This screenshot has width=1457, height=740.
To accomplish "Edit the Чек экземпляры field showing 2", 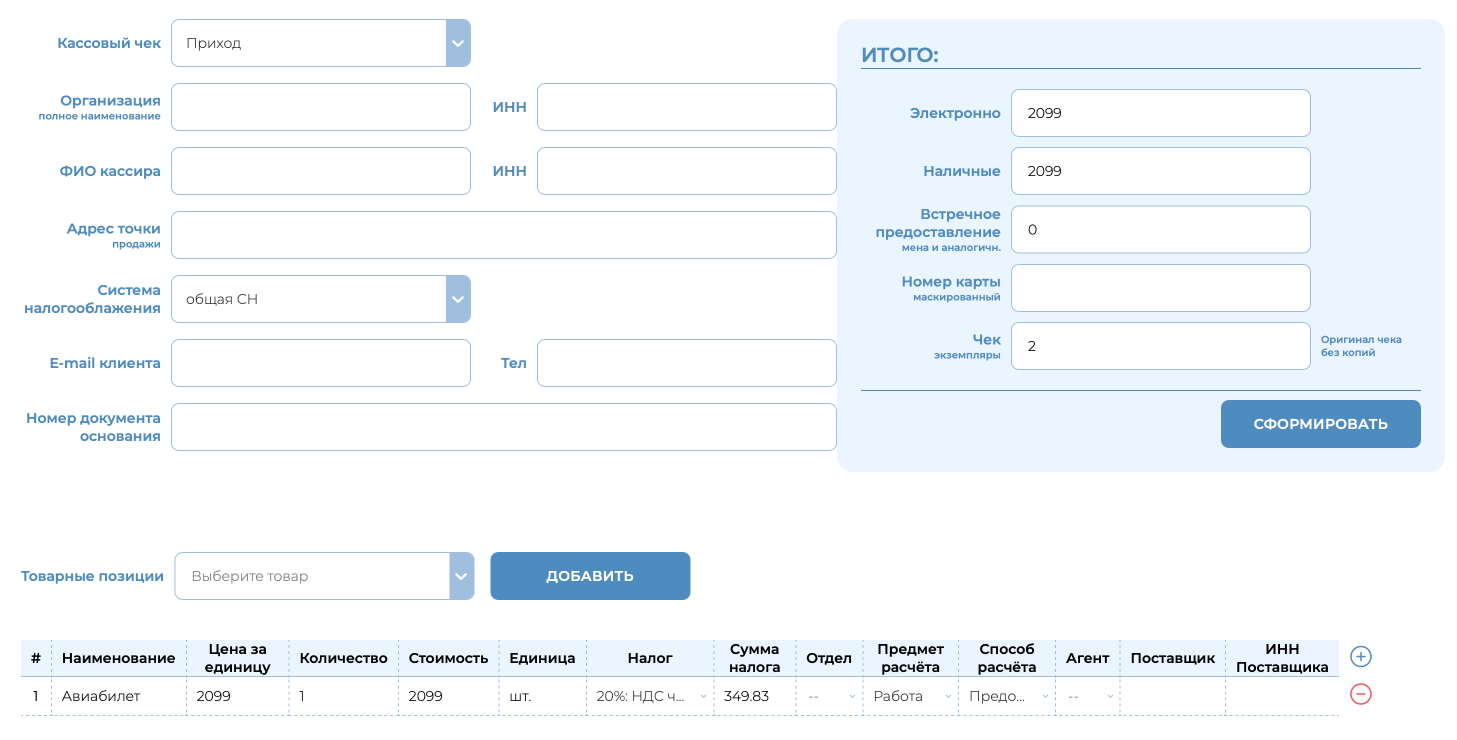I will (x=1160, y=345).
